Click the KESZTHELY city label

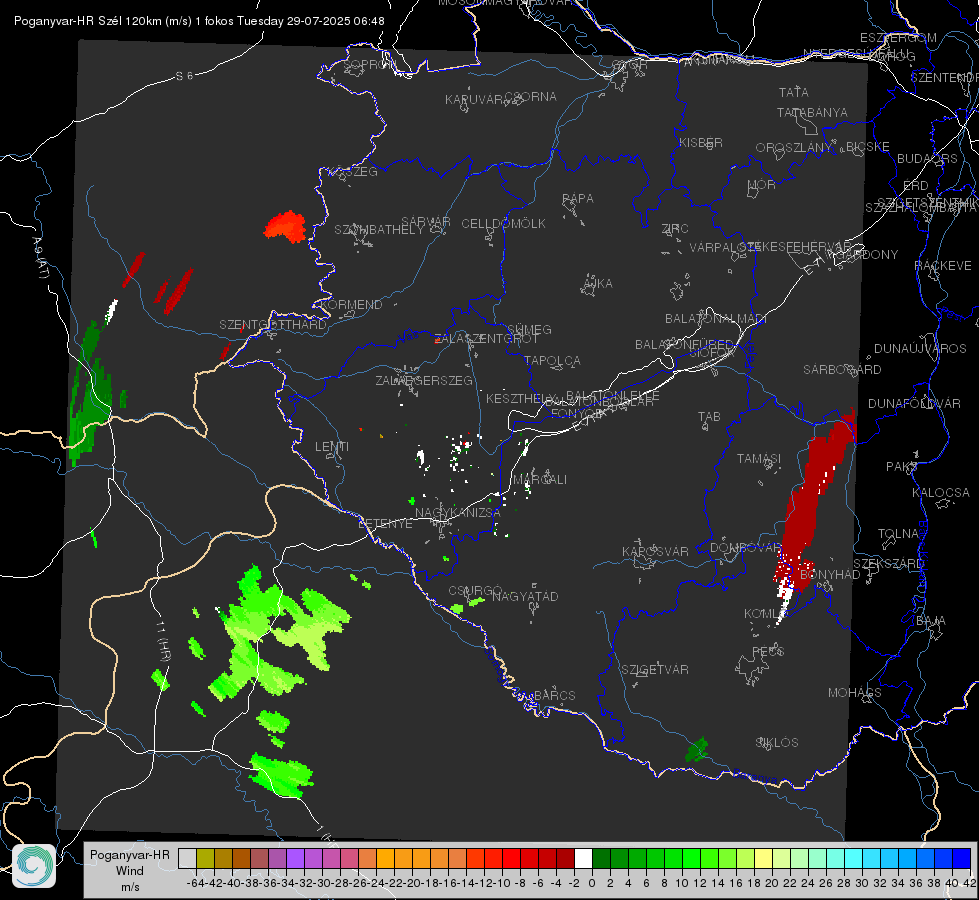tap(521, 398)
